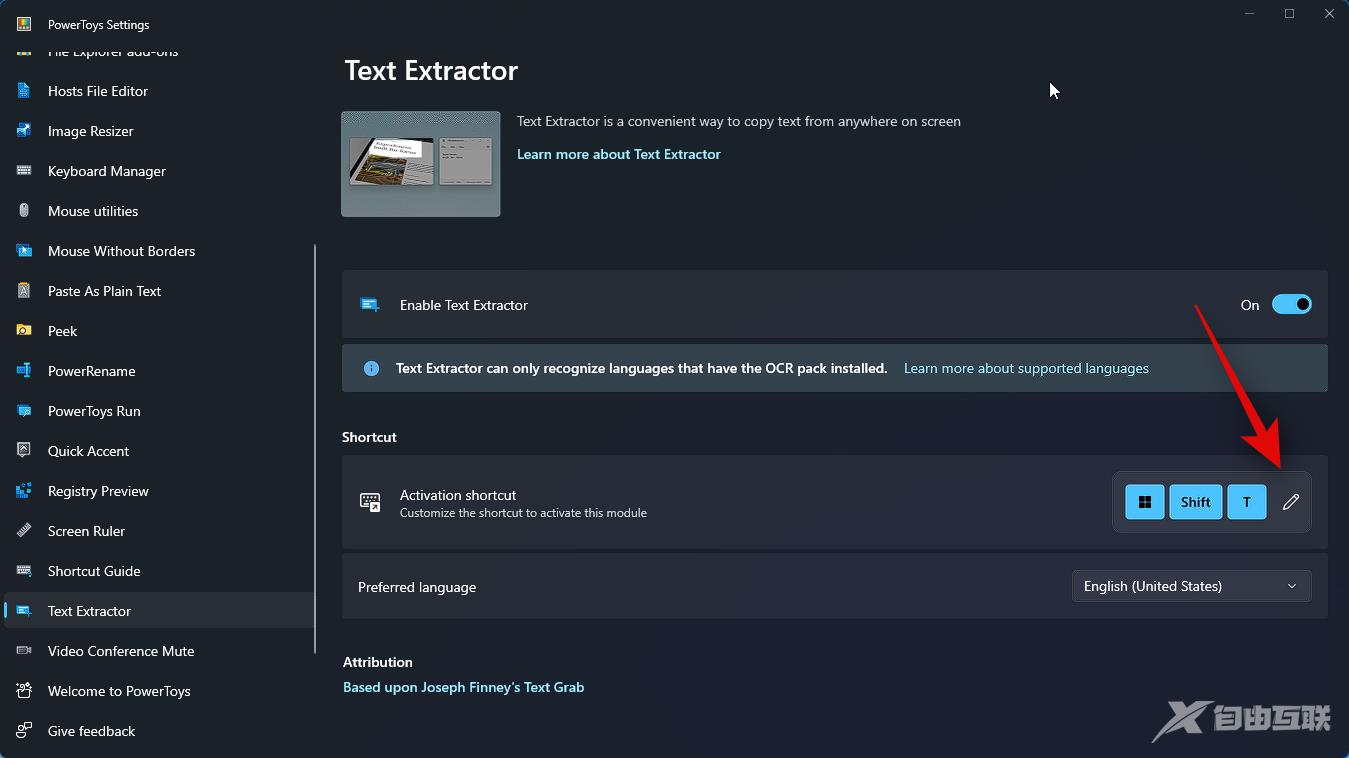
Task: Click the Peek sidebar icon
Action: pos(24,331)
